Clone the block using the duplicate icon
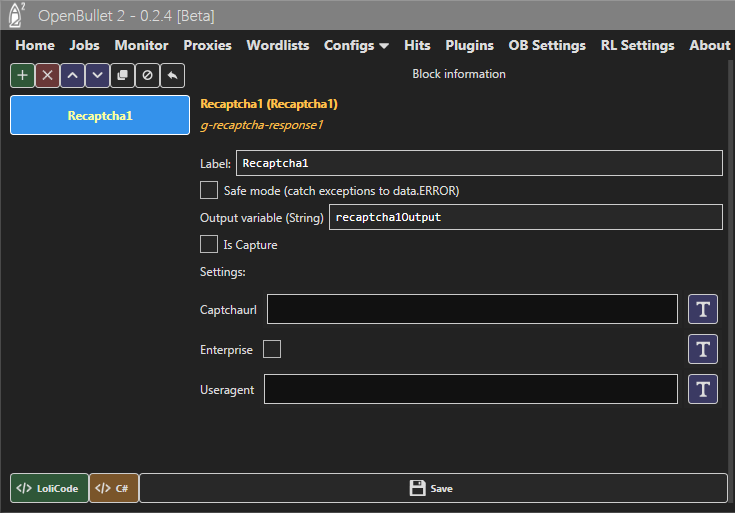735x513 pixels. 122,75
